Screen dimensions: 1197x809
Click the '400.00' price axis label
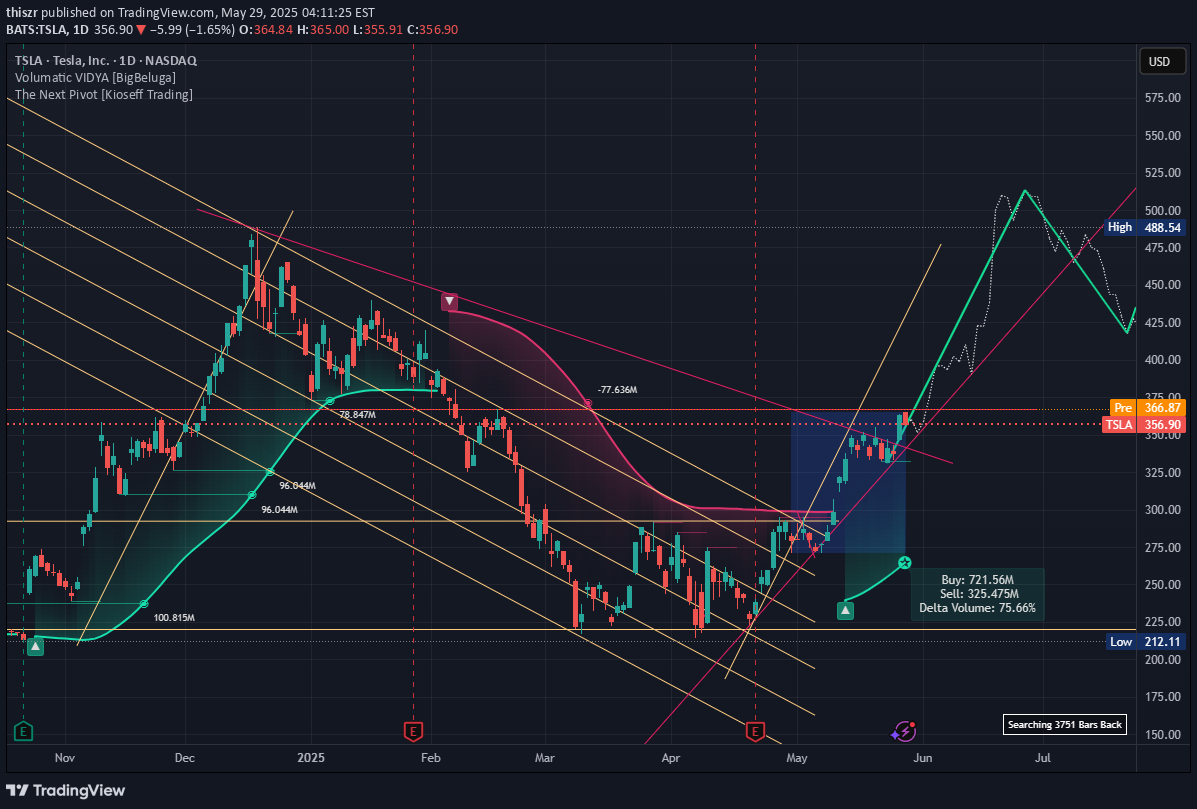tap(1163, 359)
